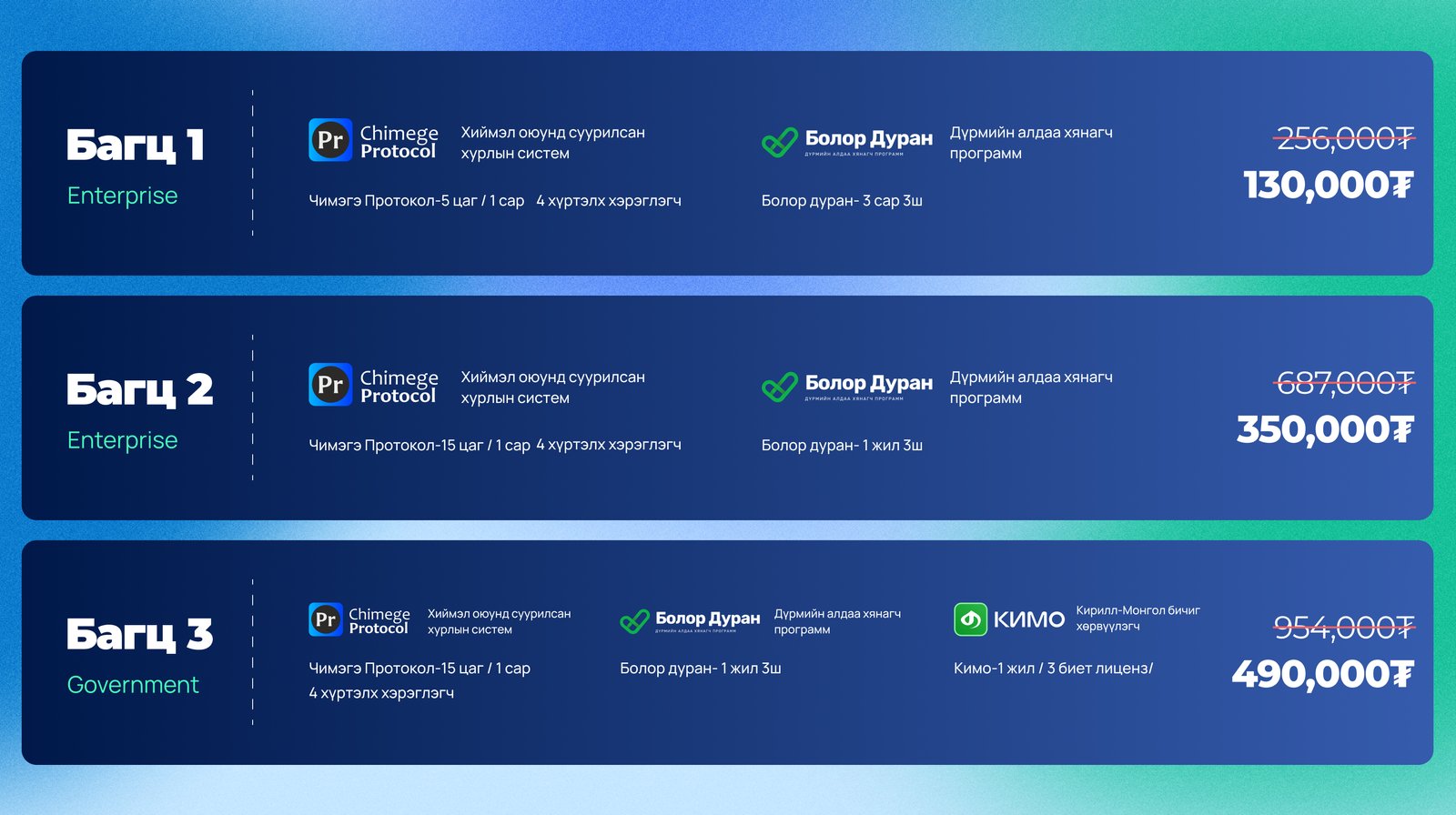Screen dimensions: 1456x815
Task: Click "Чимэгэ Протокол-5 цаг / 1 сар" text
Action: click(x=417, y=201)
